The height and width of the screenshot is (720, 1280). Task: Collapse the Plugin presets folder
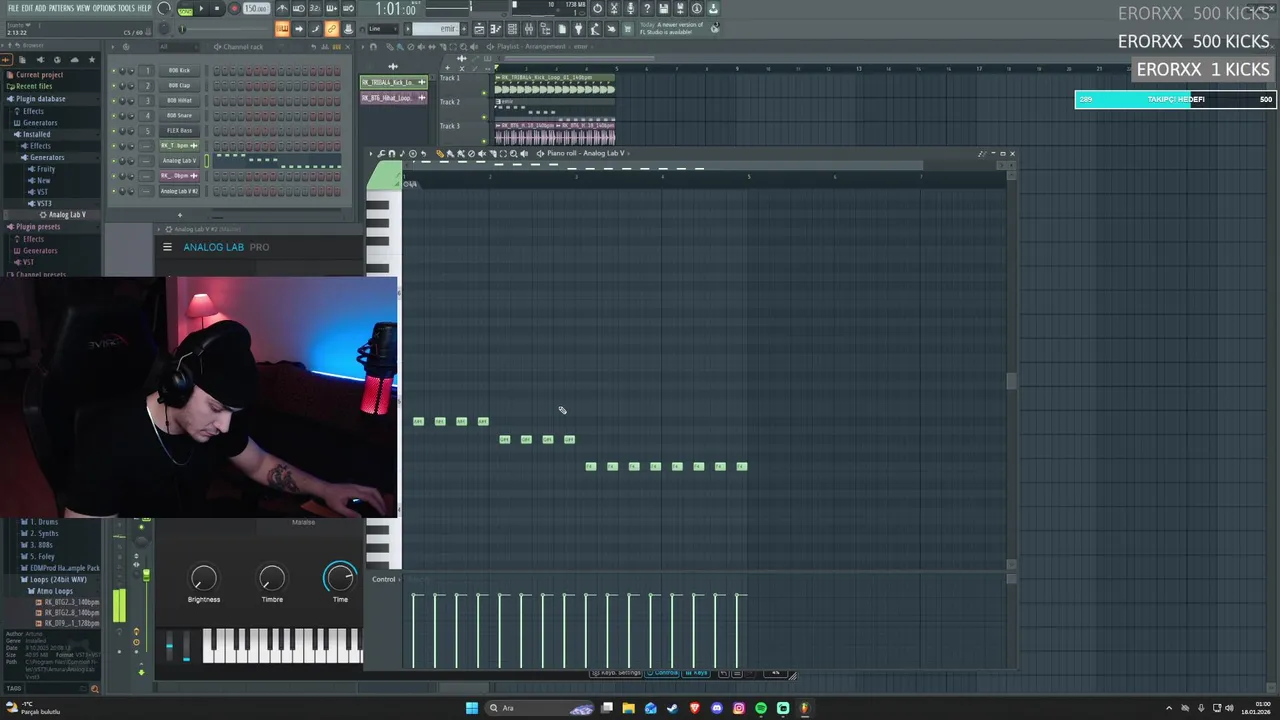point(38,227)
